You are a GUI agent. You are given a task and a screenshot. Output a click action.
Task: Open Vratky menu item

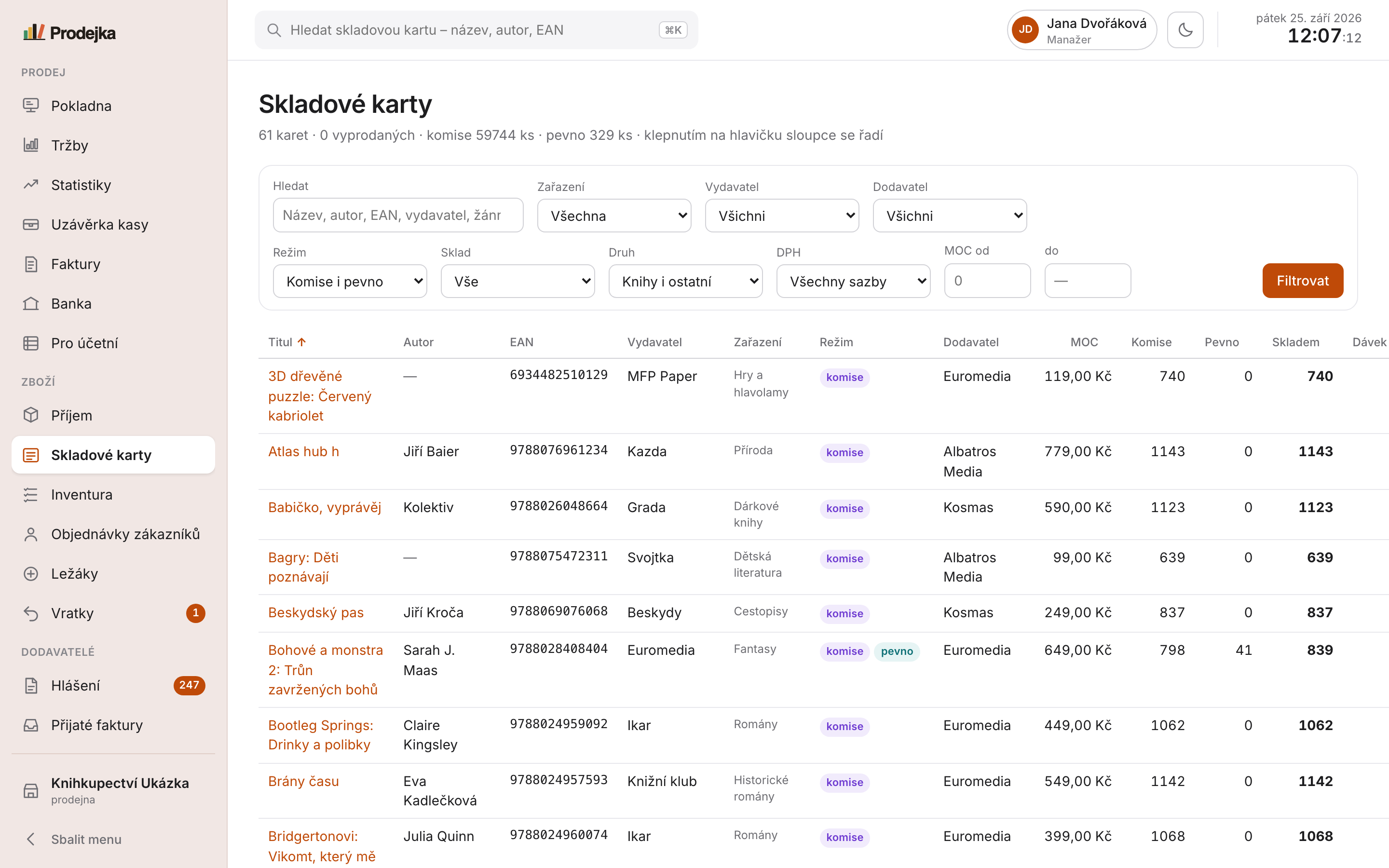[x=113, y=614]
